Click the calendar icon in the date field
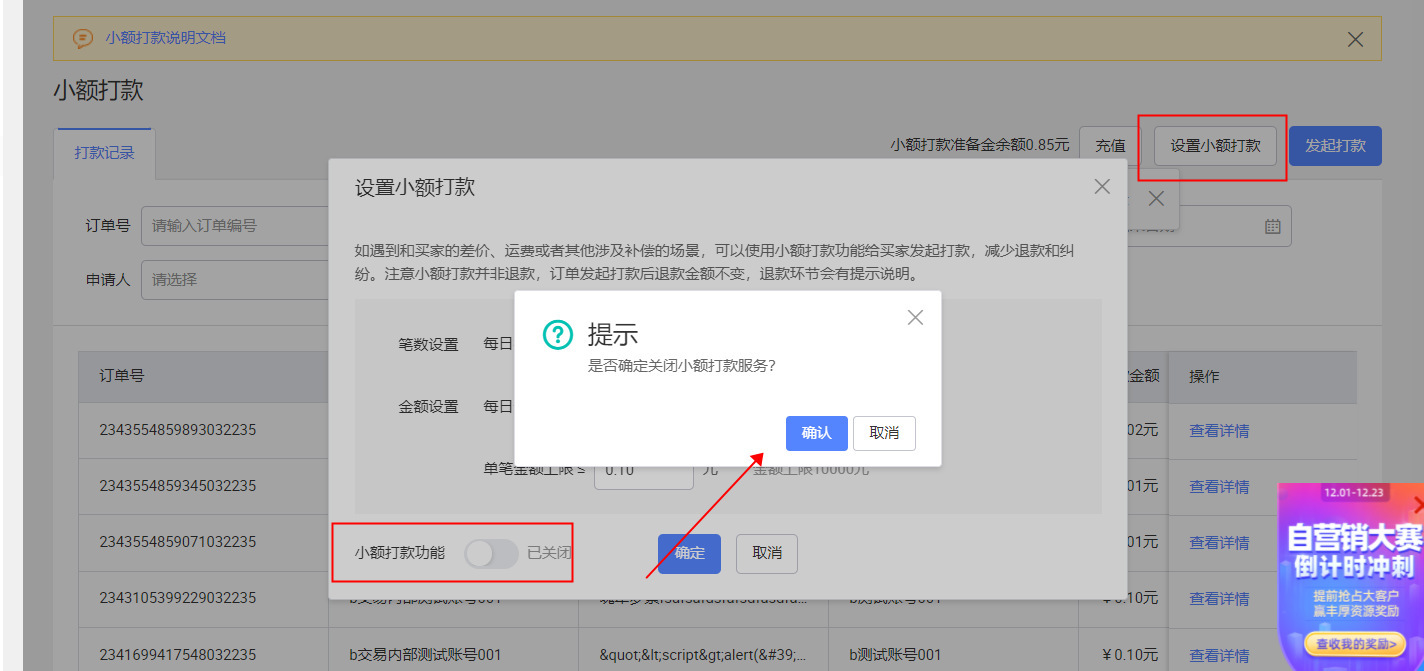This screenshot has height=671, width=1424. [1272, 226]
